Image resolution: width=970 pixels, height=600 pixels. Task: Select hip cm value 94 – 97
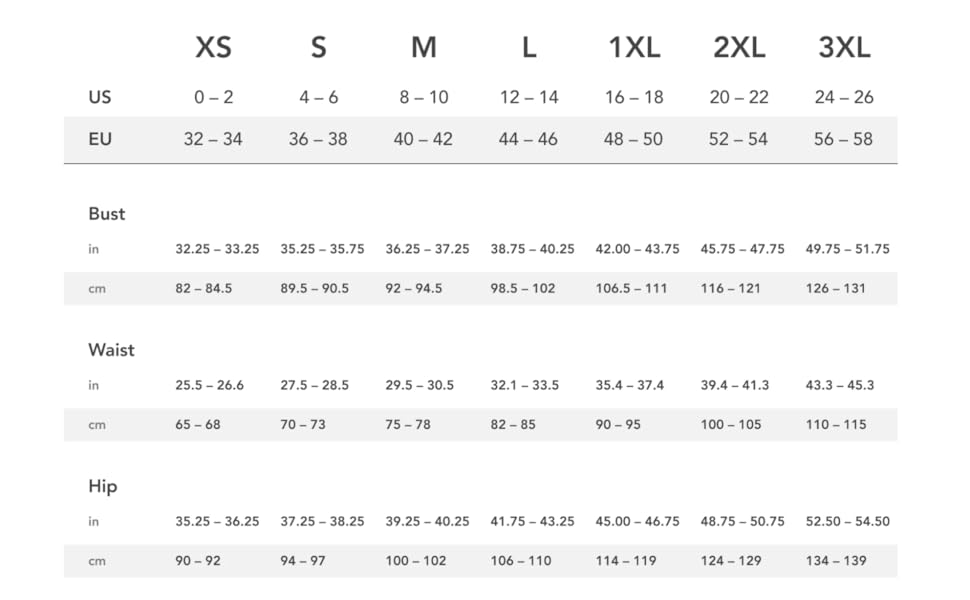tap(303, 561)
